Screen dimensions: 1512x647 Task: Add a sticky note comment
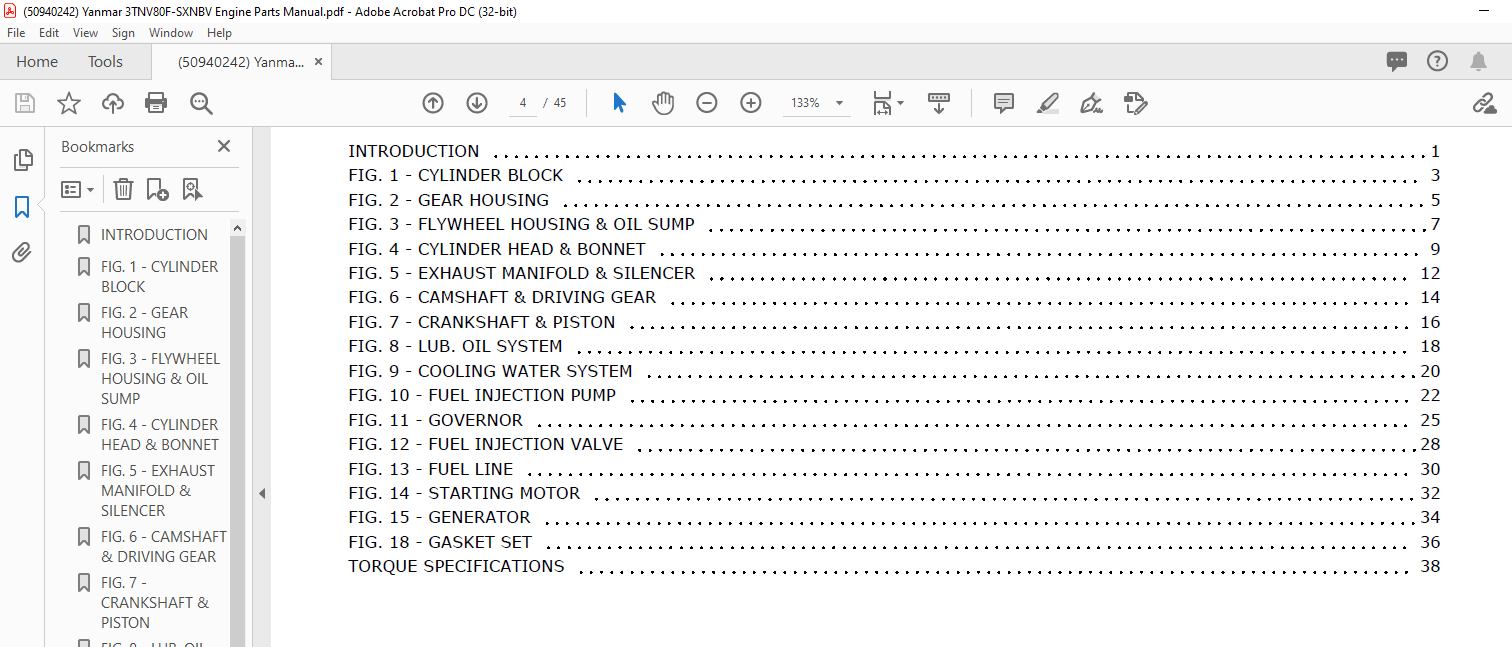(x=1004, y=103)
